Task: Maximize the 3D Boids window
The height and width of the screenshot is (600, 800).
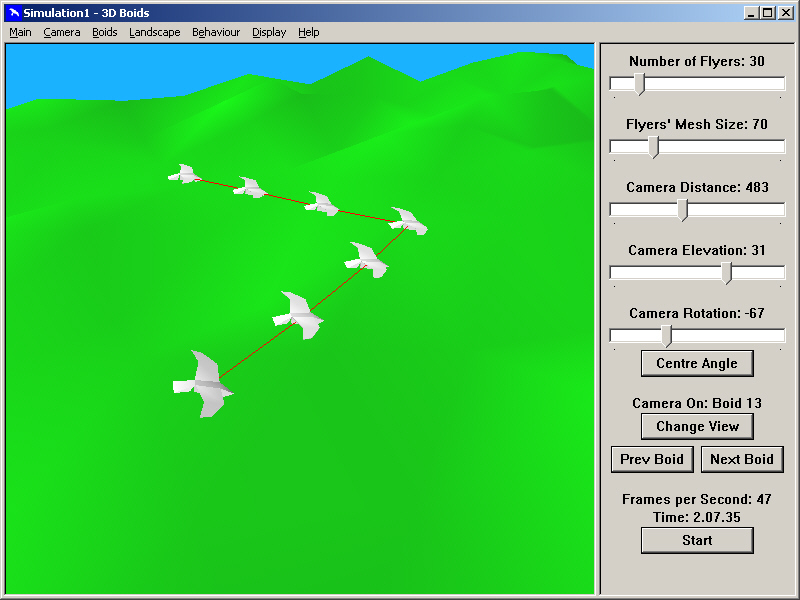Action: (x=767, y=13)
